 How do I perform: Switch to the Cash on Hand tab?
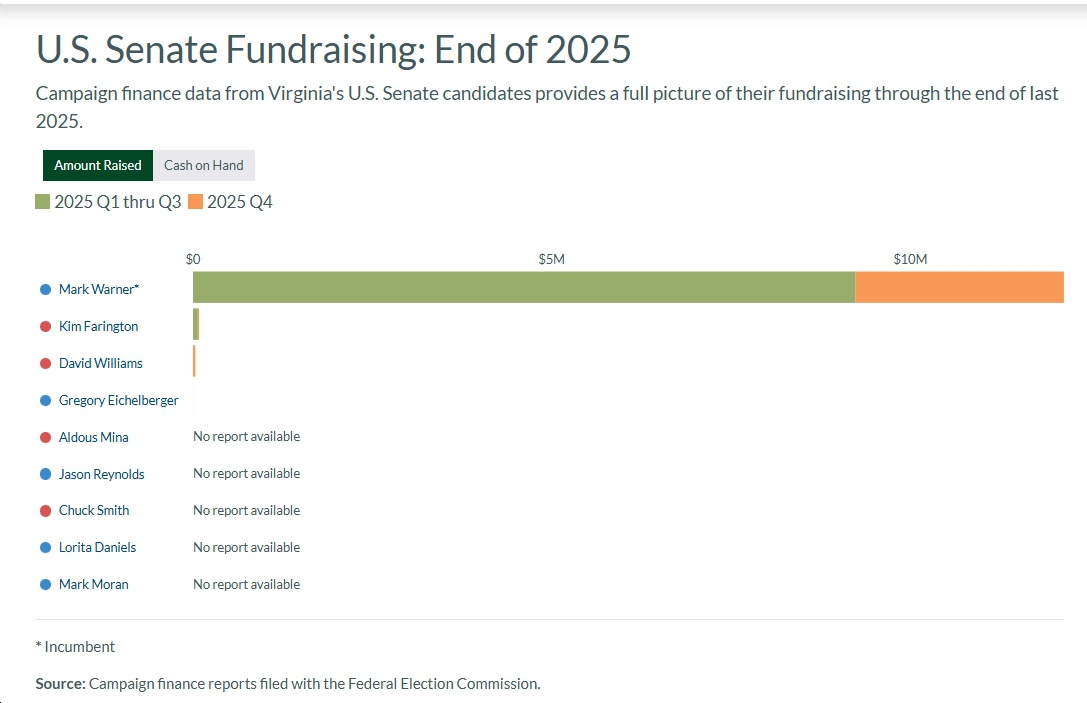pos(204,165)
